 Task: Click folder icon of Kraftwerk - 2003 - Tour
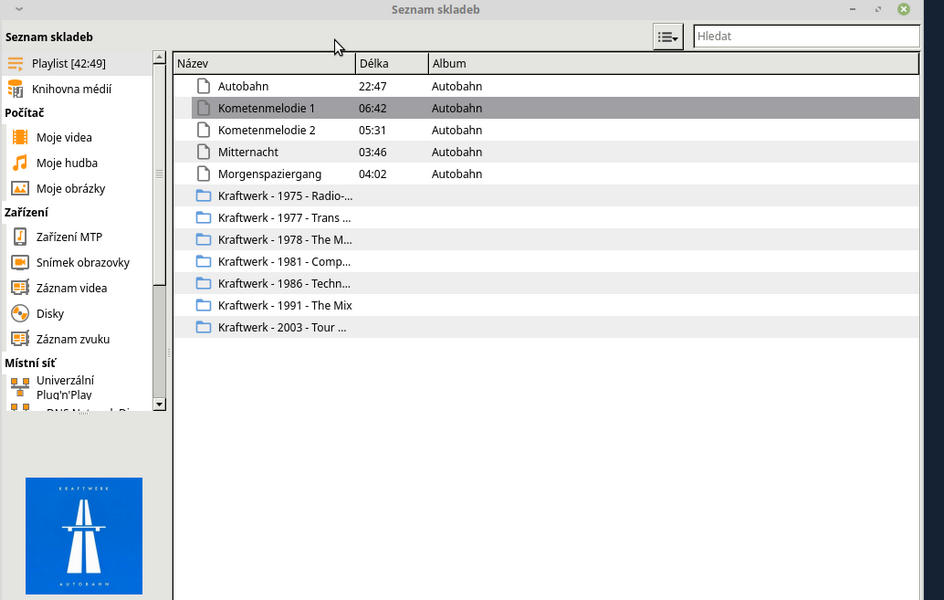point(203,327)
